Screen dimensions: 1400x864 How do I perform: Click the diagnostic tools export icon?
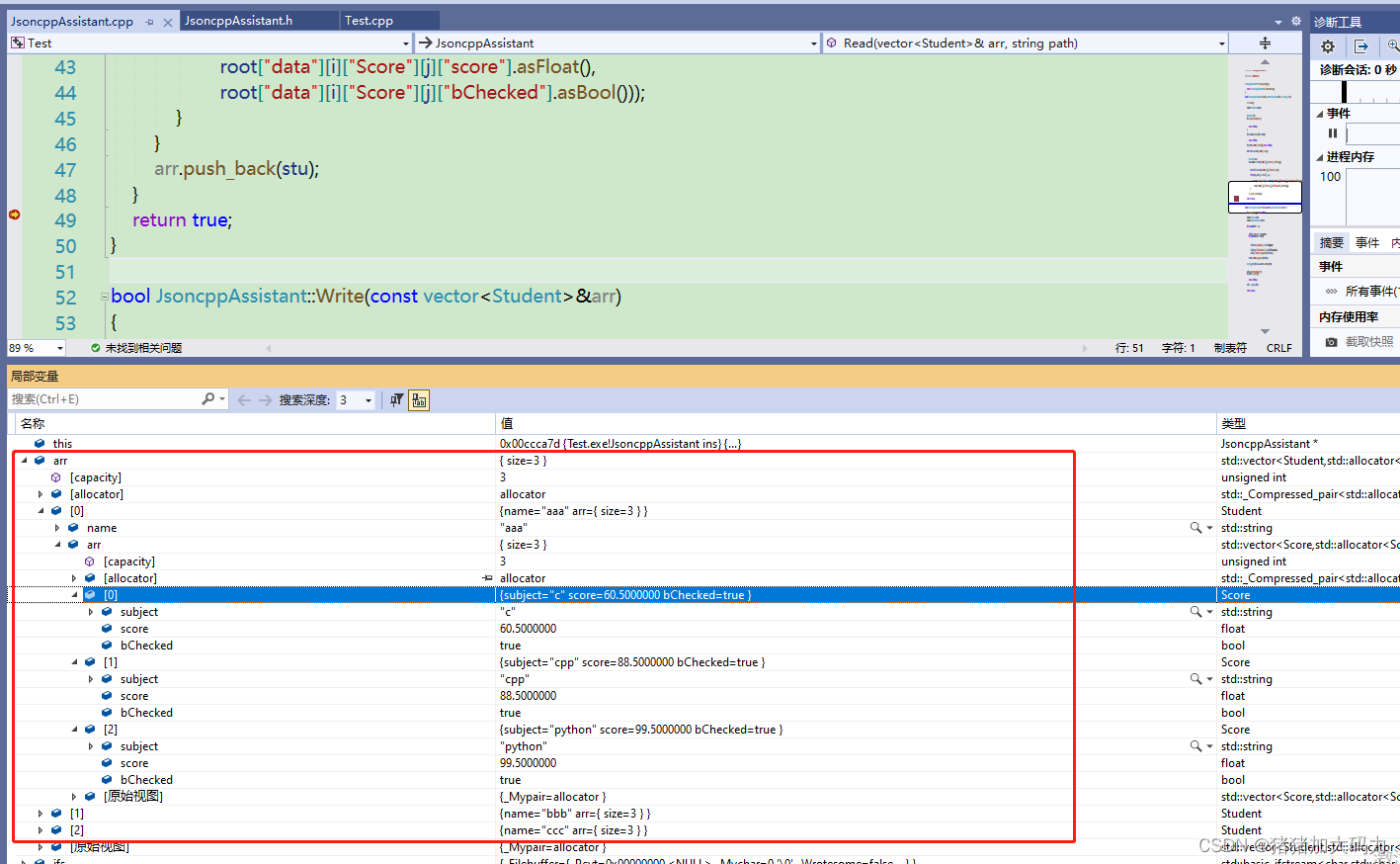[1361, 46]
